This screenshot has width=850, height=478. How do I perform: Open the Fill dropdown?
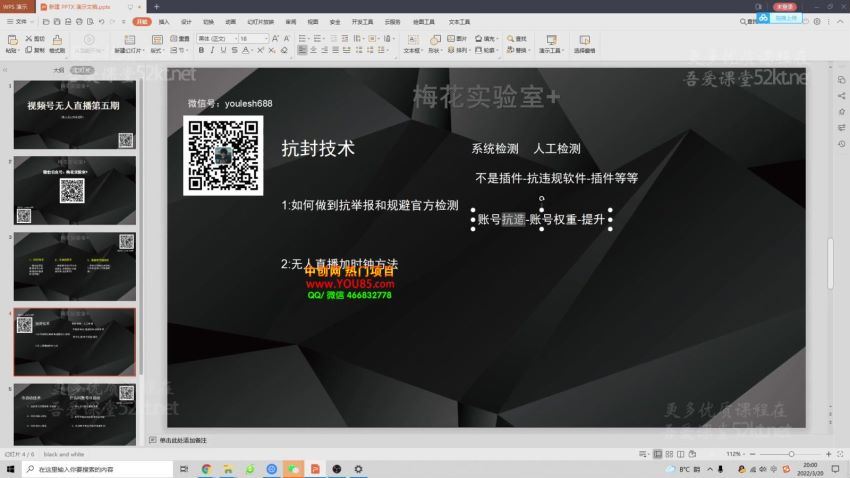tap(486, 38)
